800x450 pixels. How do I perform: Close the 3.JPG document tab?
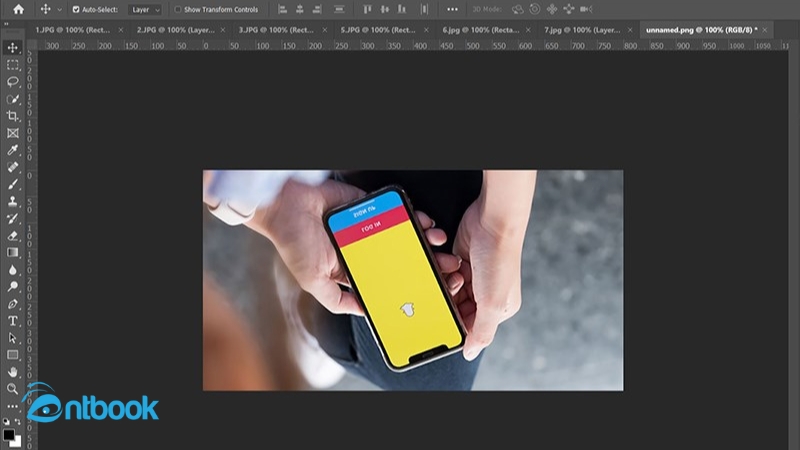(x=324, y=30)
